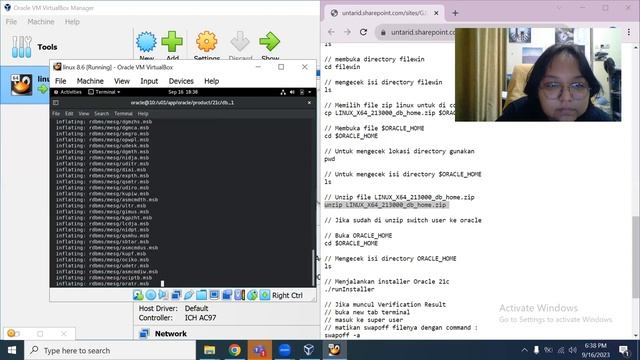Open the Settings gear in VirtualBox Manager
The height and width of the screenshot is (360, 640).
[207, 42]
